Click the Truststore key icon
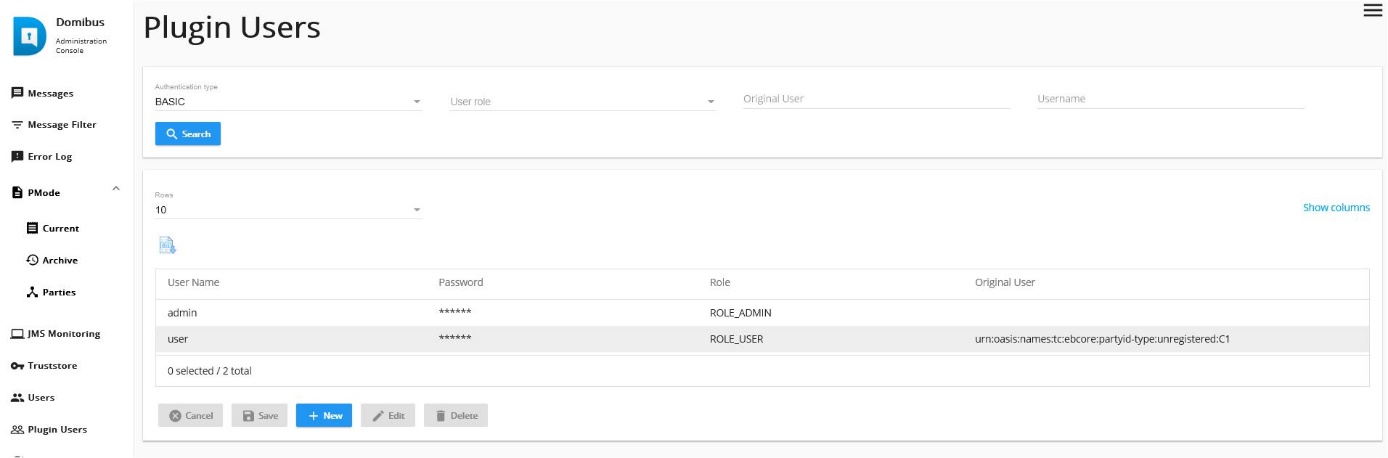The image size is (1388, 458). pos(17,366)
